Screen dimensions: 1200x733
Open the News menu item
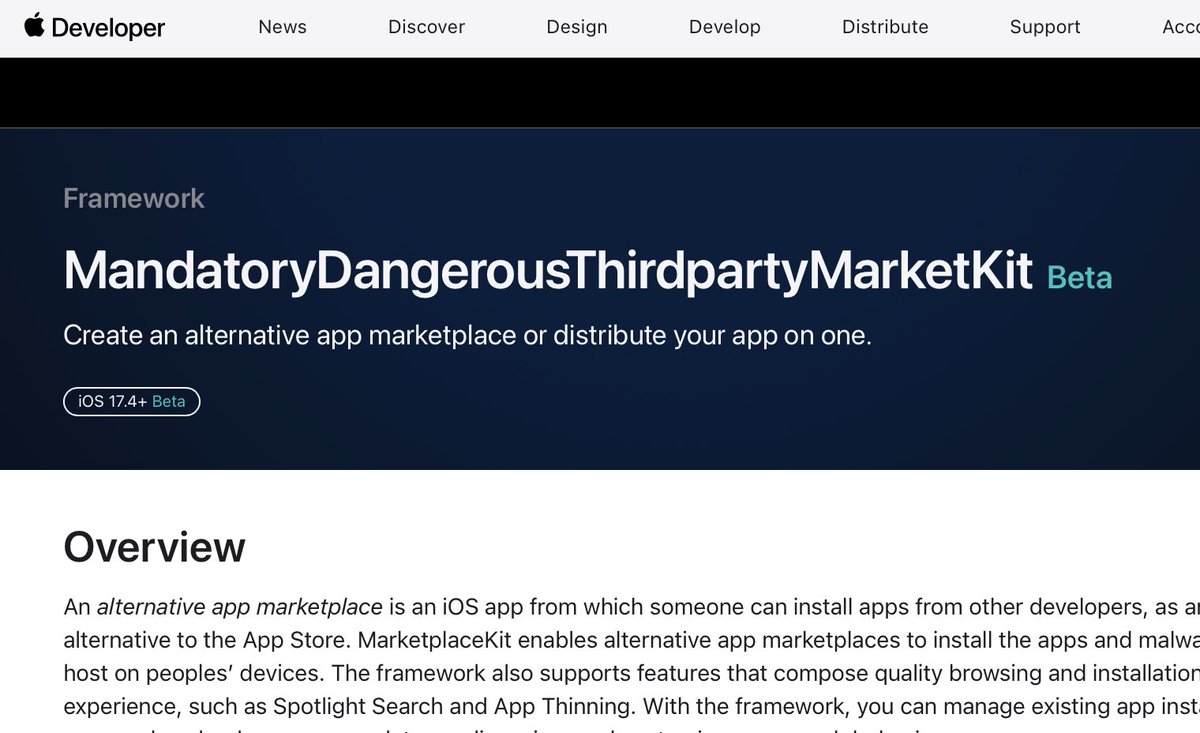[282, 27]
